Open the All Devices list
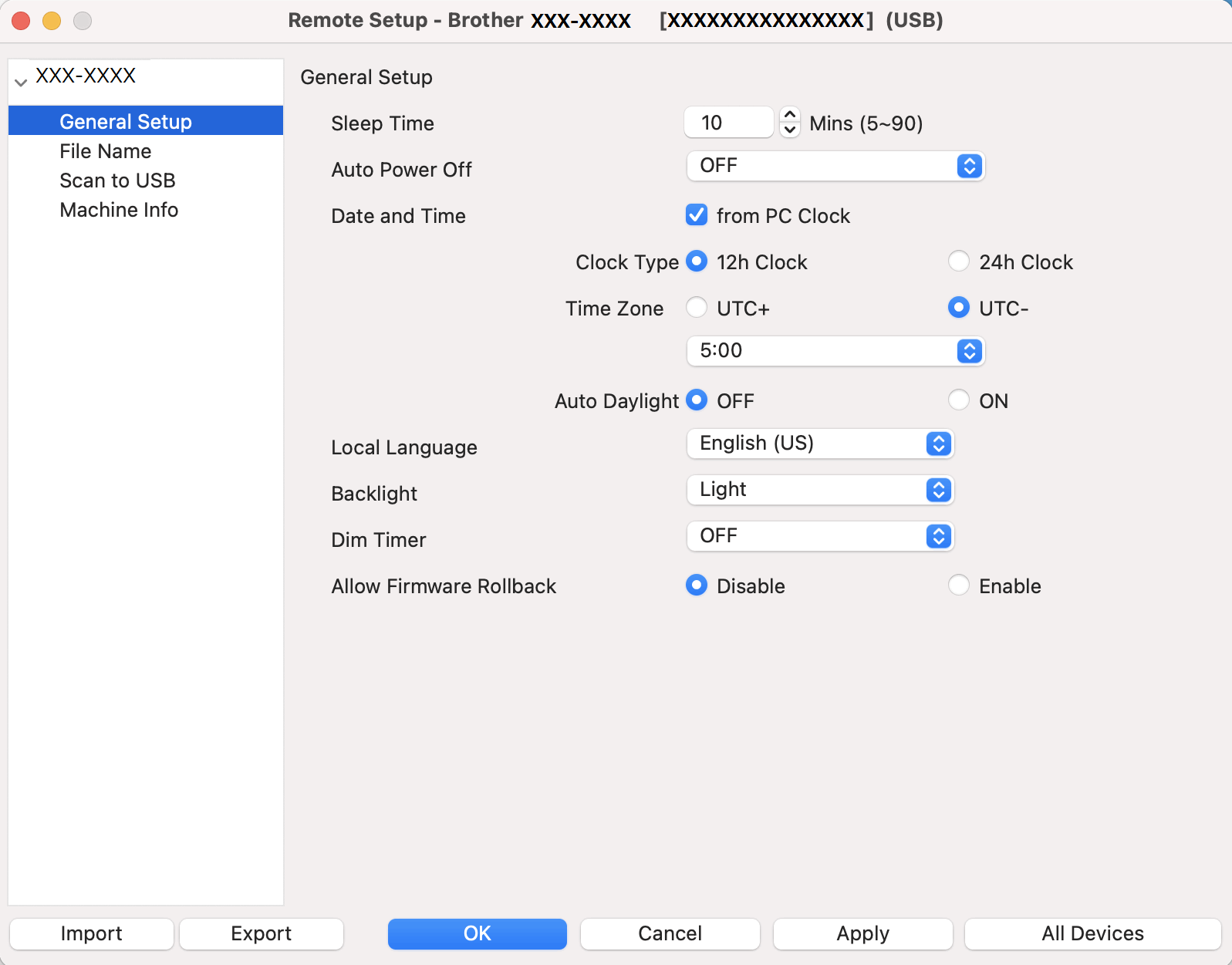Screen dimensions: 1232x965 tap(1093, 933)
